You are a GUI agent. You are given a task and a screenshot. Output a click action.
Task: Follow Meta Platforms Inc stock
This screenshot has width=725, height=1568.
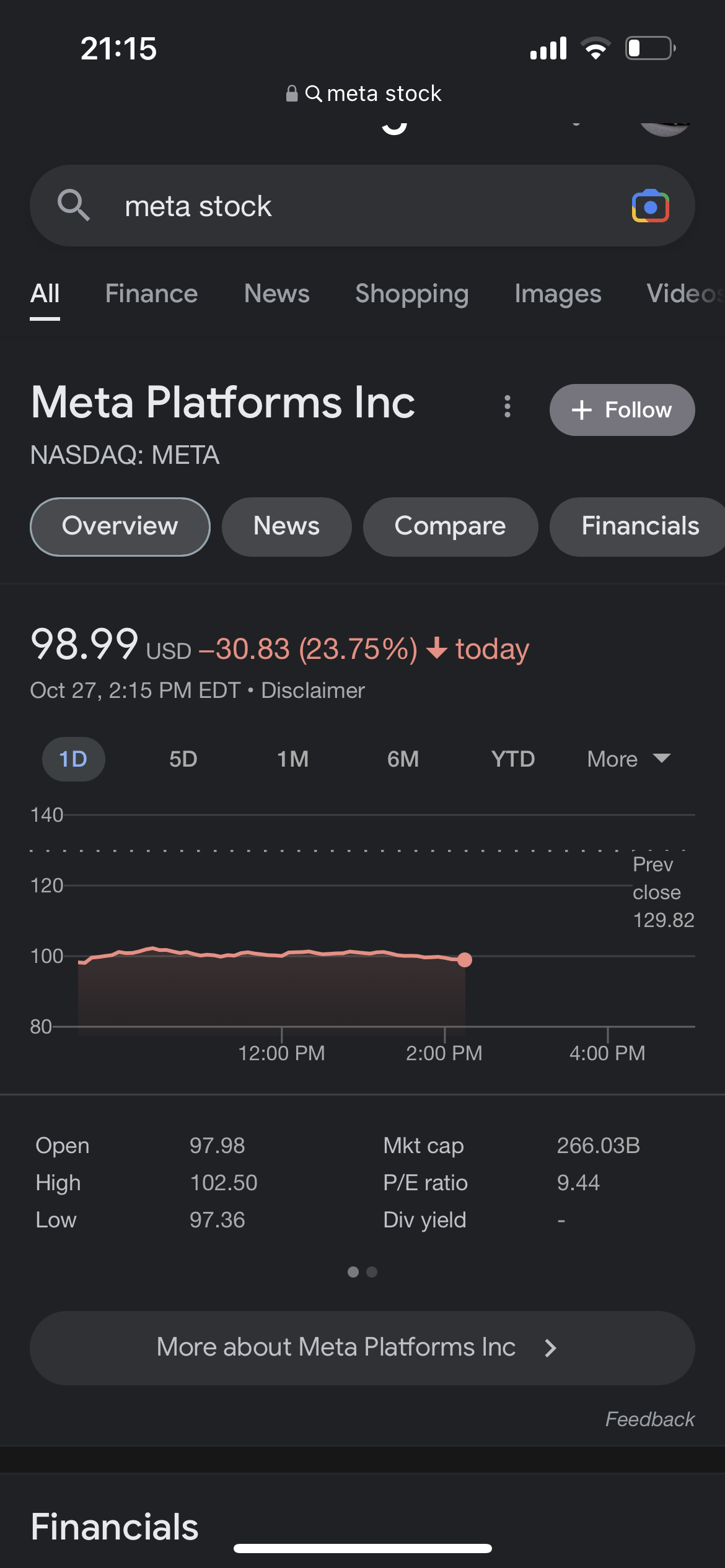[x=622, y=410]
